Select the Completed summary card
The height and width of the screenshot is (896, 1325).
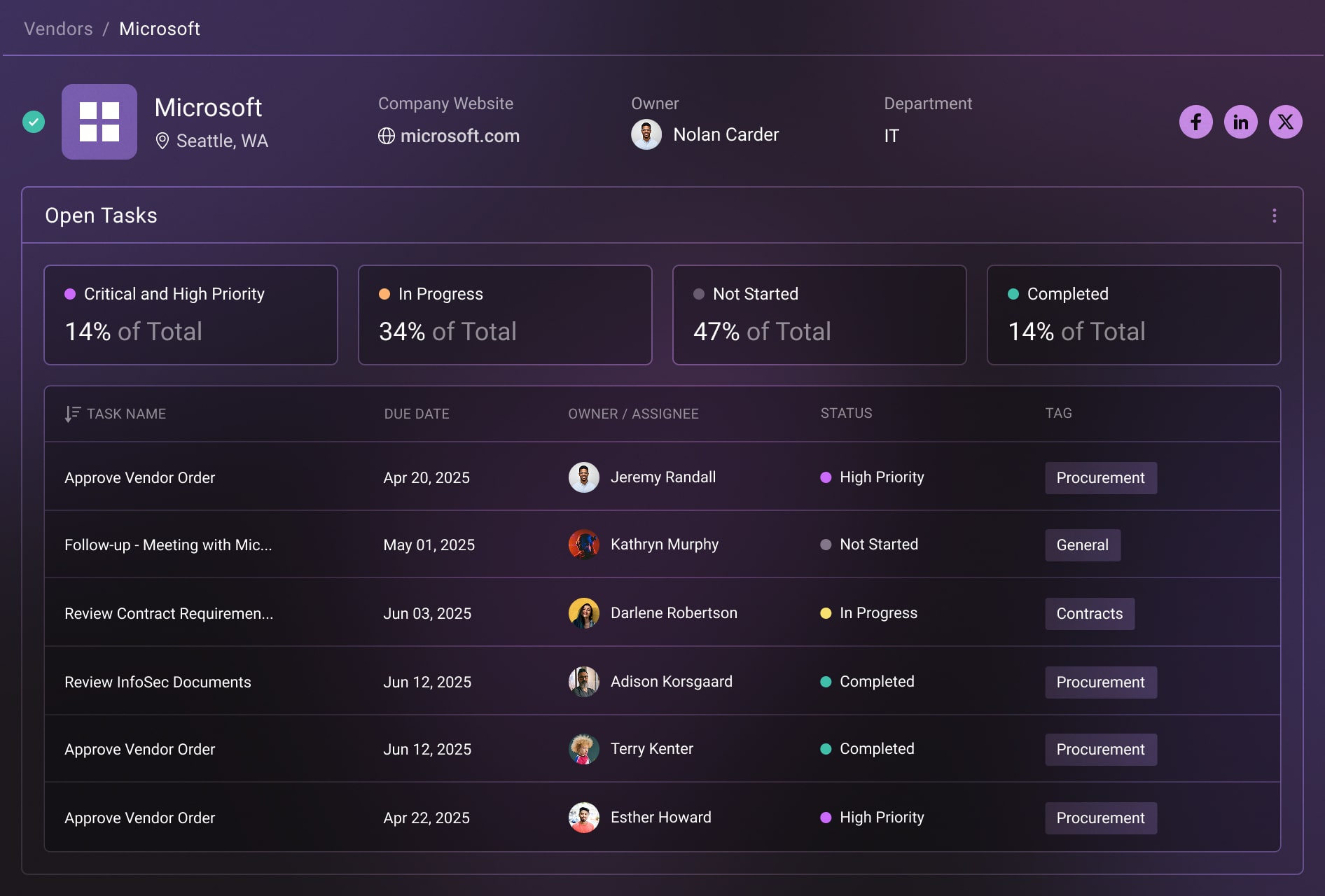pyautogui.click(x=1133, y=315)
